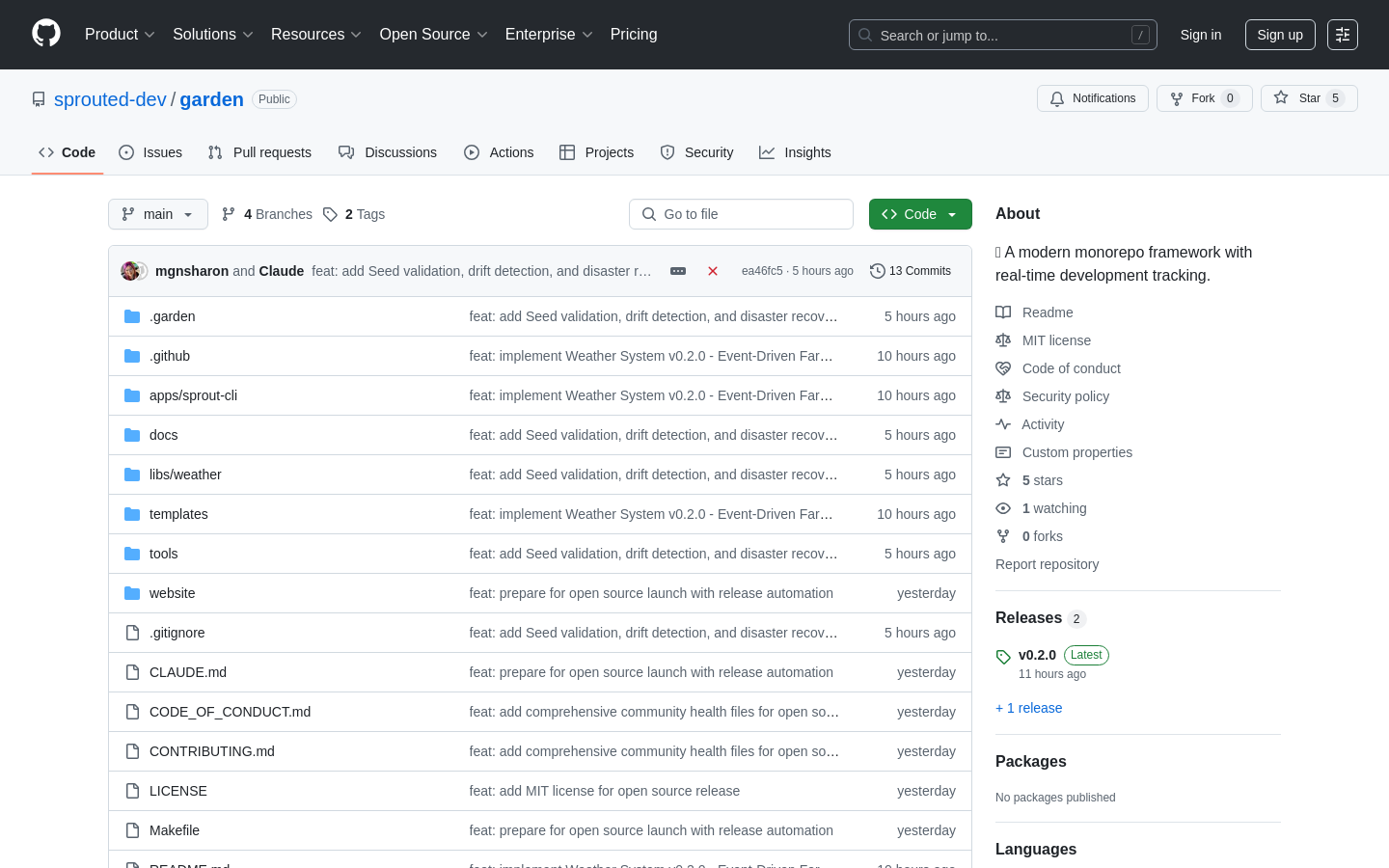Click the website folder icon
Viewport: 1389px width, 868px height.
pyautogui.click(x=132, y=593)
